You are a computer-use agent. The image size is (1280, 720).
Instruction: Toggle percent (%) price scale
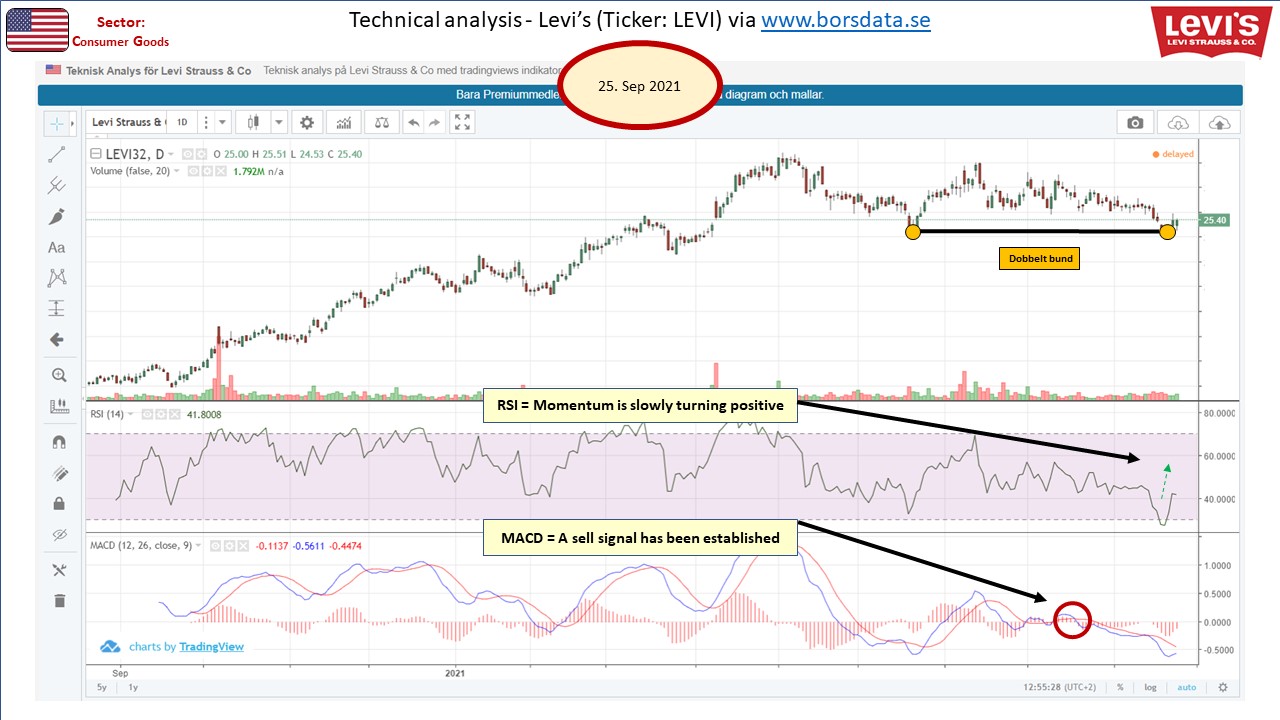click(1121, 688)
